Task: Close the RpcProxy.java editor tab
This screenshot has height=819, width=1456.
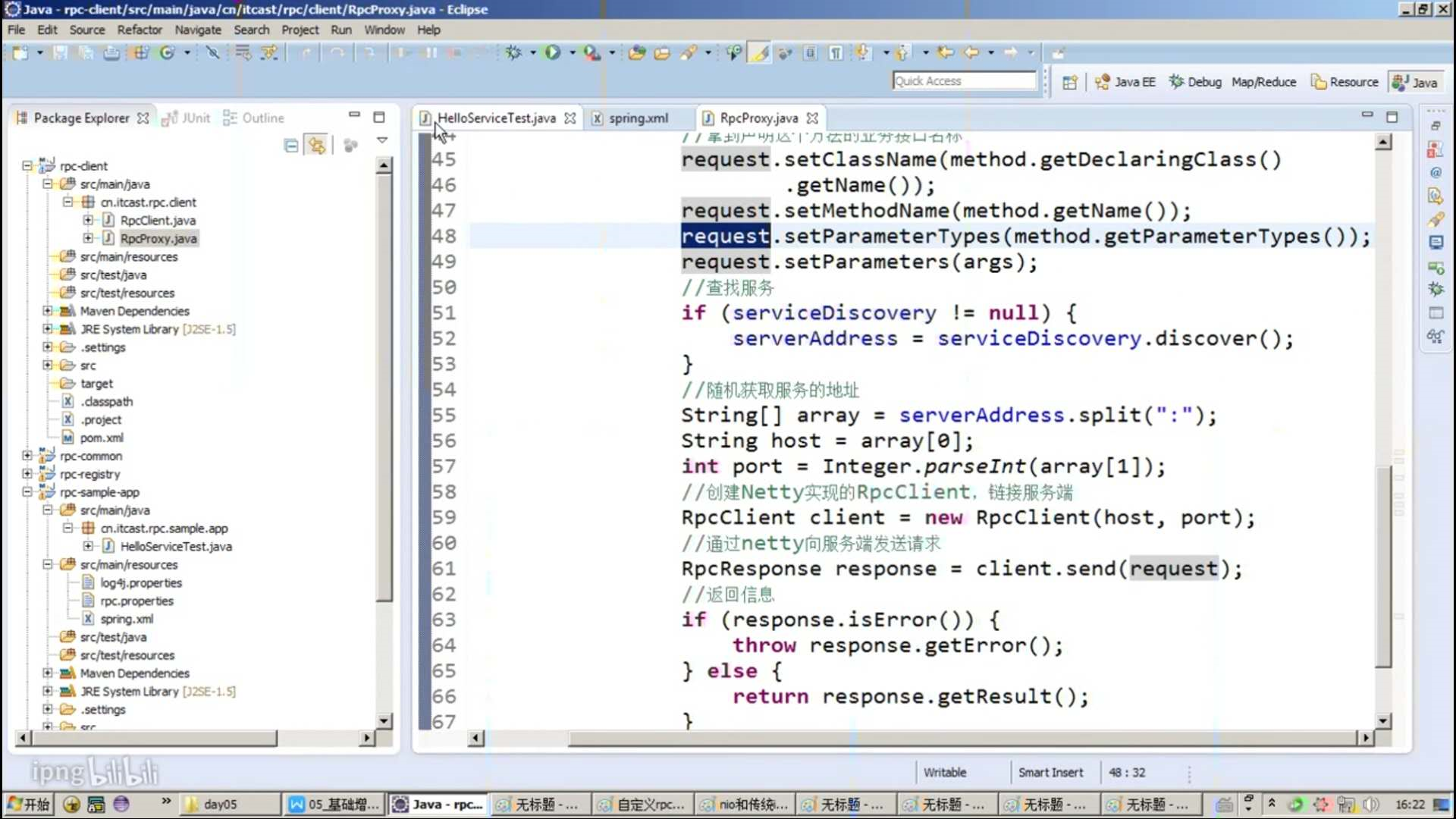Action: [812, 118]
